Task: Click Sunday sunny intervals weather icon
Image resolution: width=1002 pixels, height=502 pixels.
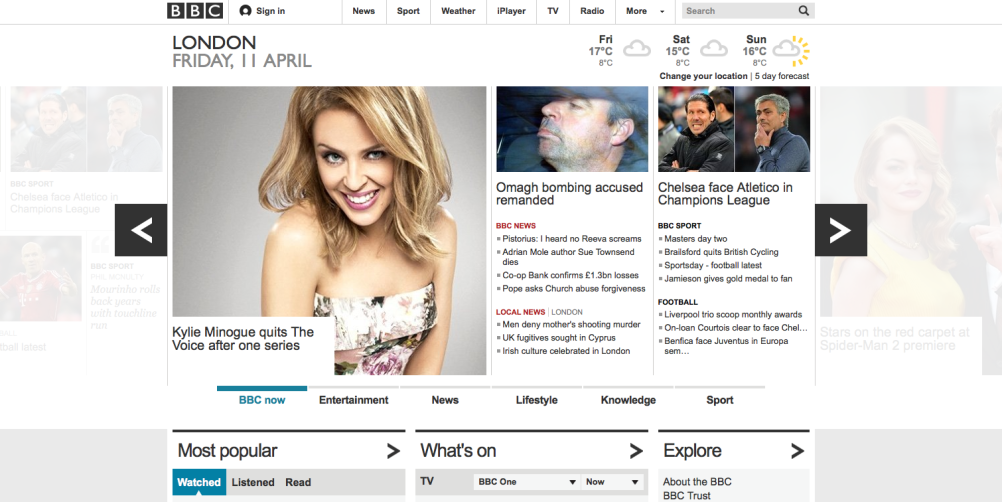Action: click(x=791, y=51)
